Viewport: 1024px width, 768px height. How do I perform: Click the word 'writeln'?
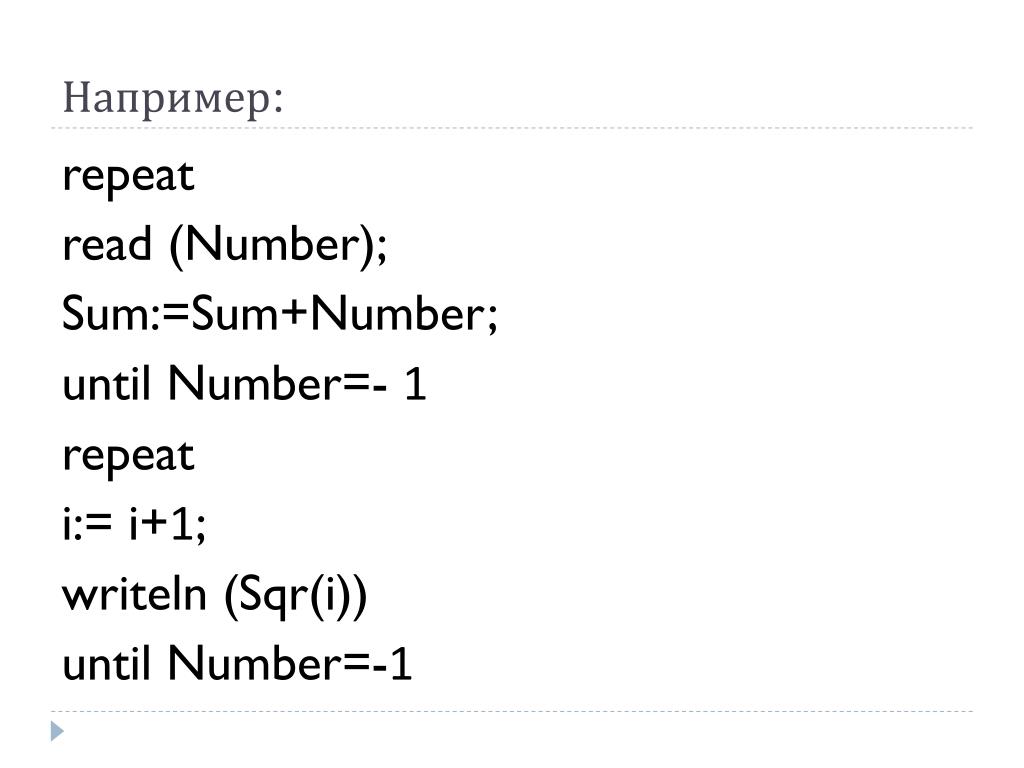click(x=135, y=594)
